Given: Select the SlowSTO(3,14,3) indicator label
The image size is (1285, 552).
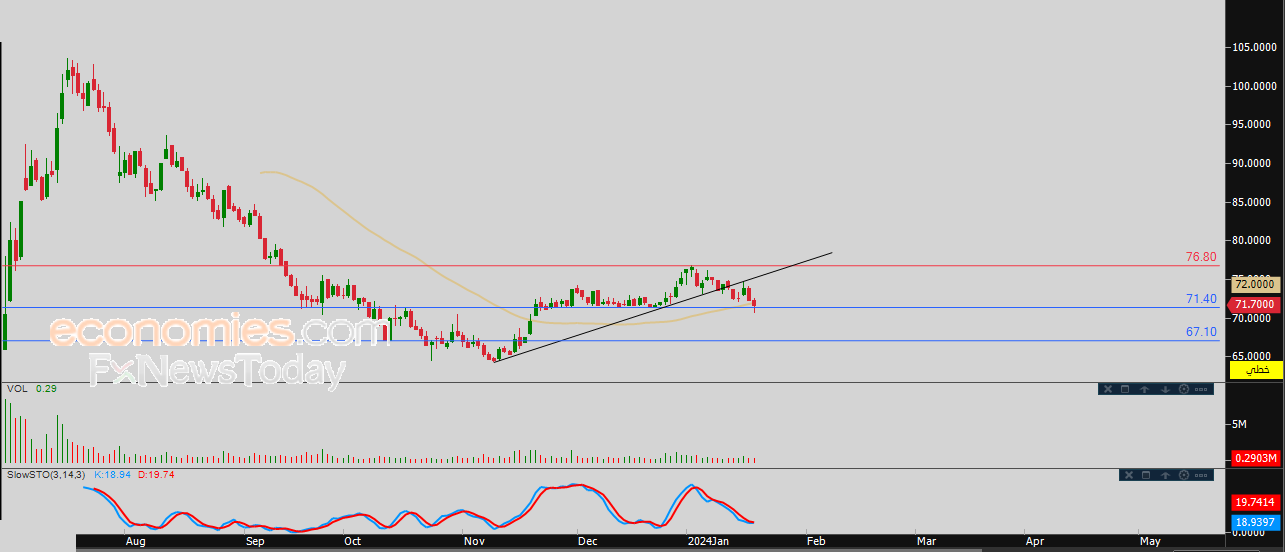Looking at the screenshot, I should click(47, 474).
